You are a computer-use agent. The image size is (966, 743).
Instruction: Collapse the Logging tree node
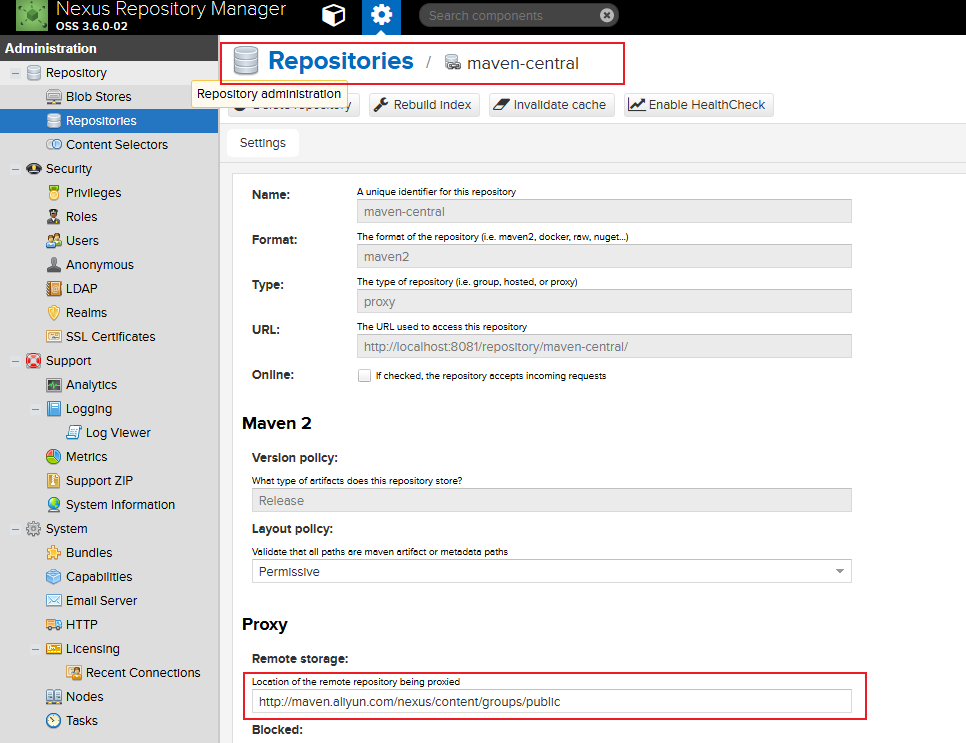(x=35, y=410)
